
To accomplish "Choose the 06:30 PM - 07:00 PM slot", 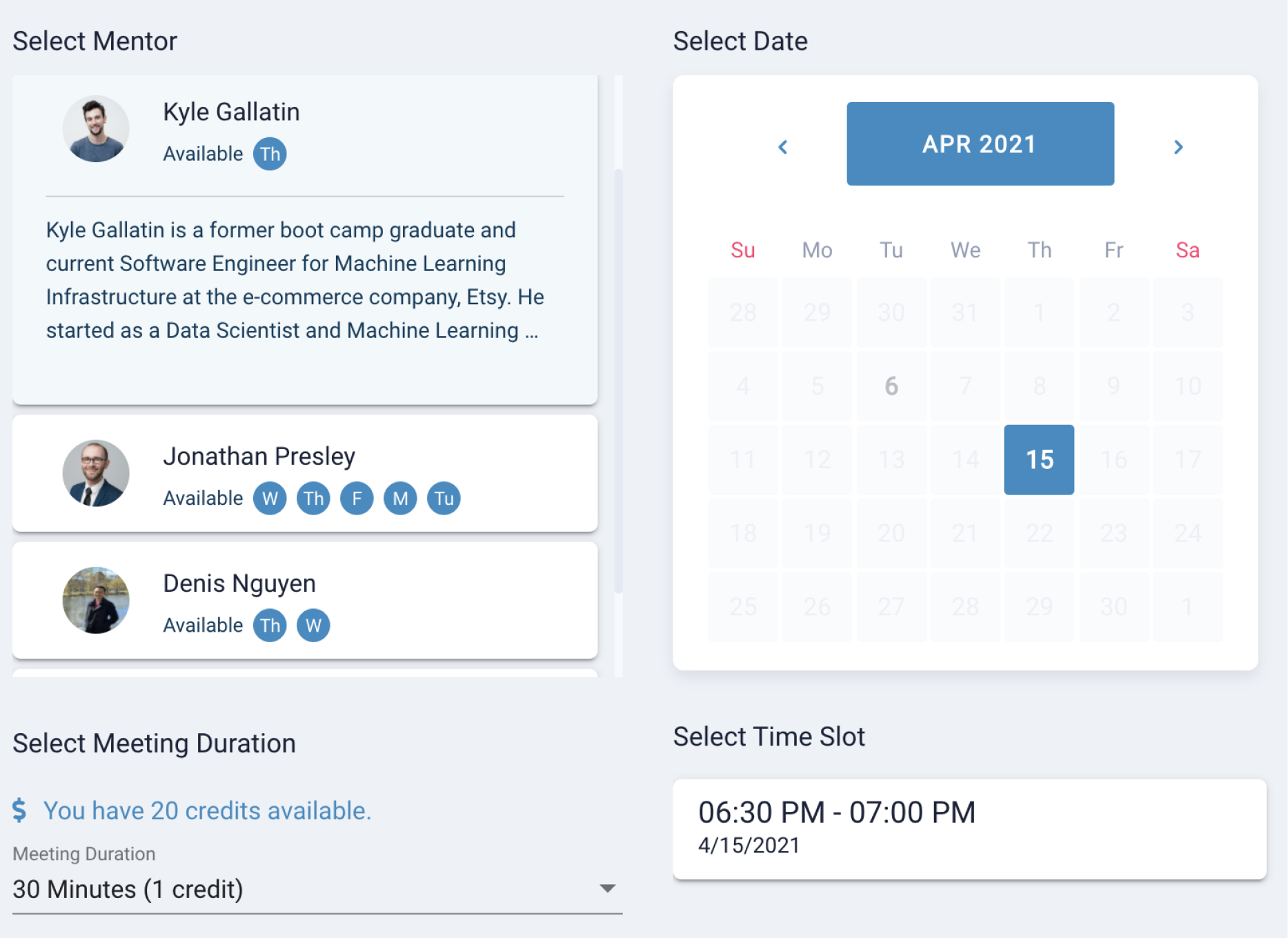I will point(969,828).
